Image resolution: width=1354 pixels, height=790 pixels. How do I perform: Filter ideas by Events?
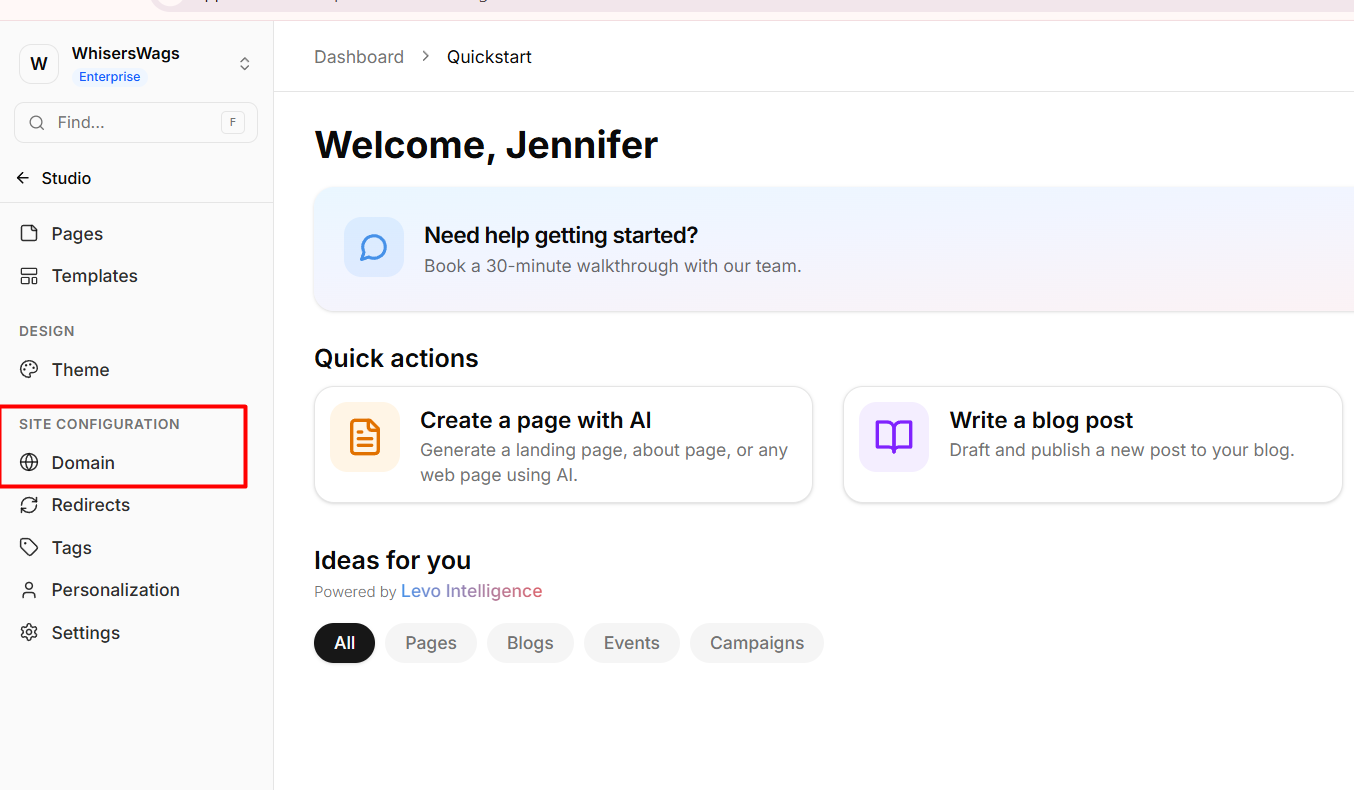(x=631, y=643)
